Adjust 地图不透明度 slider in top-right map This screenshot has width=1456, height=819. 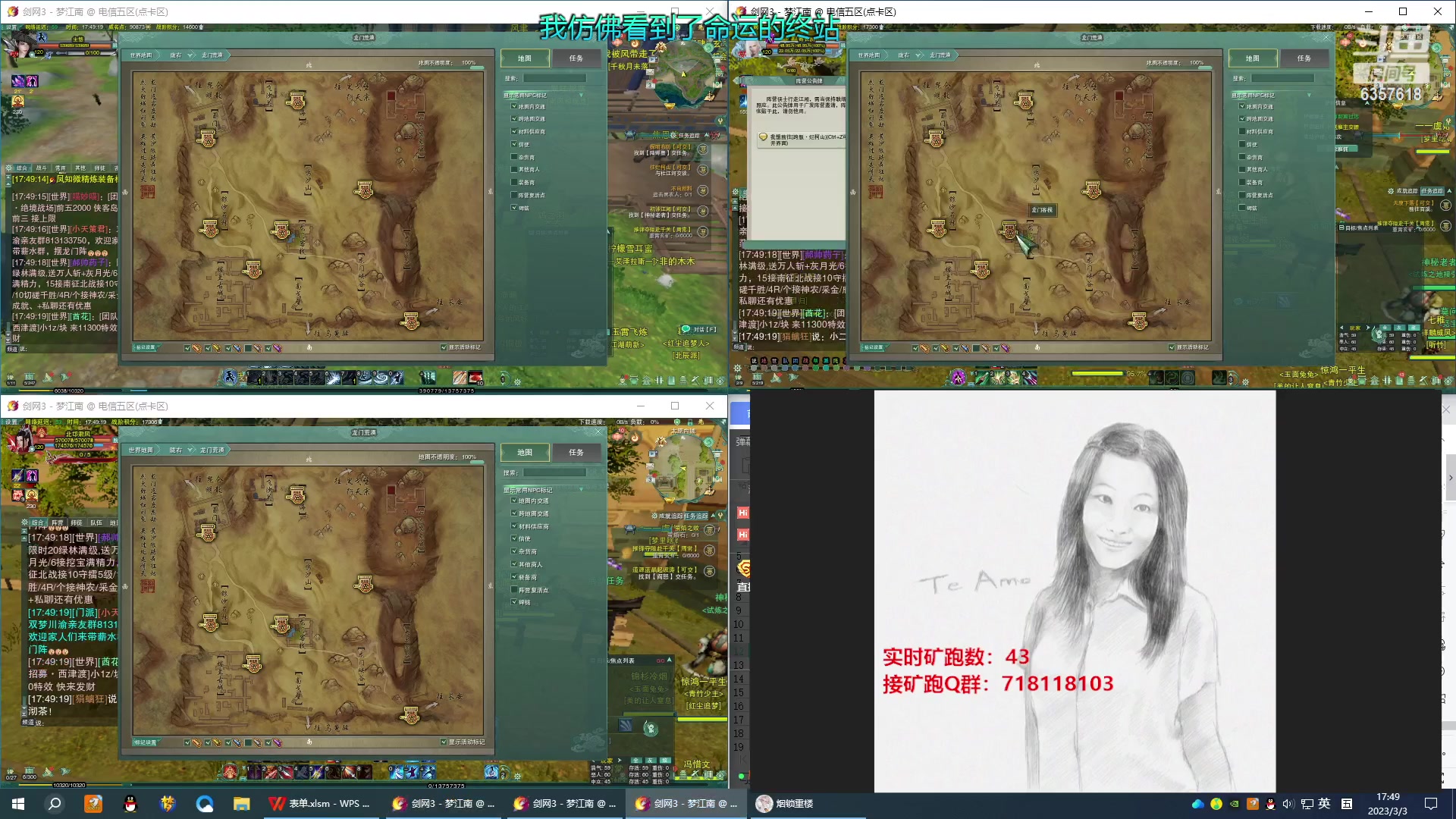click(1204, 69)
